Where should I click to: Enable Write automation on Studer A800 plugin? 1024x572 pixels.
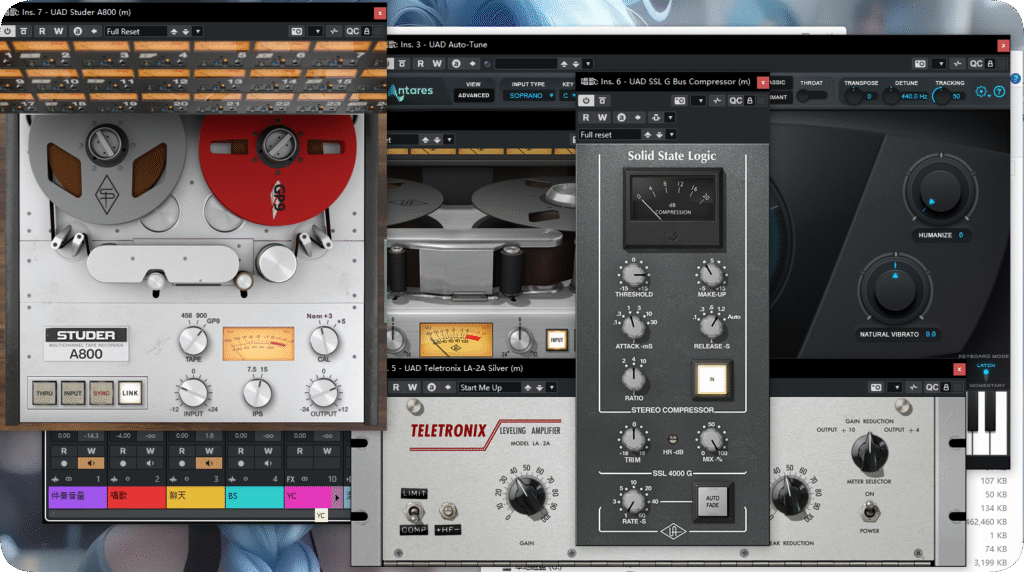pos(59,31)
